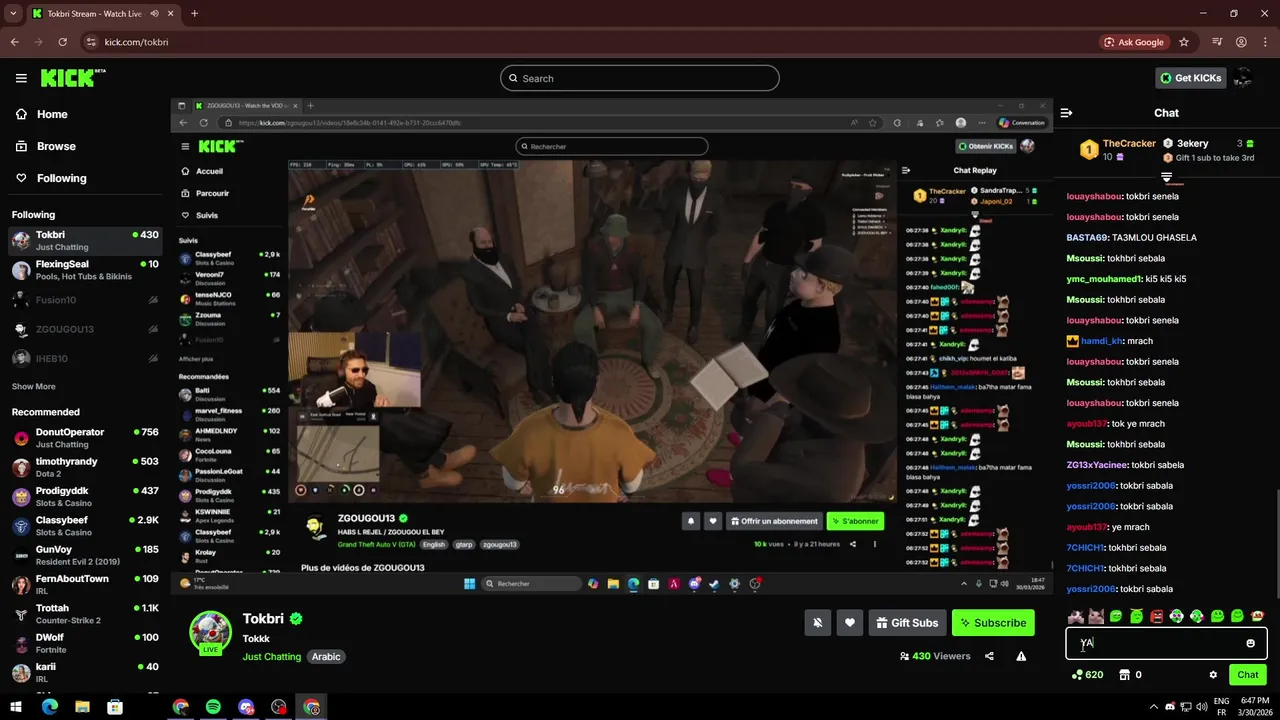
Task: Insert the first cat emote
Action: click(x=1076, y=616)
